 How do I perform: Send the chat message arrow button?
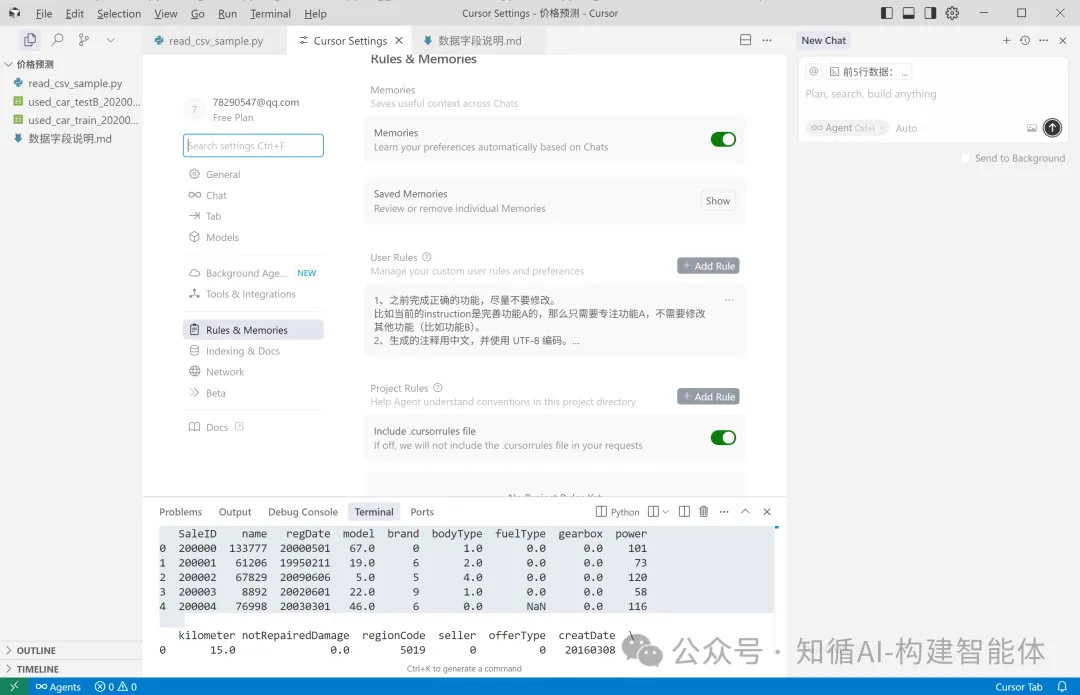tap(1052, 127)
